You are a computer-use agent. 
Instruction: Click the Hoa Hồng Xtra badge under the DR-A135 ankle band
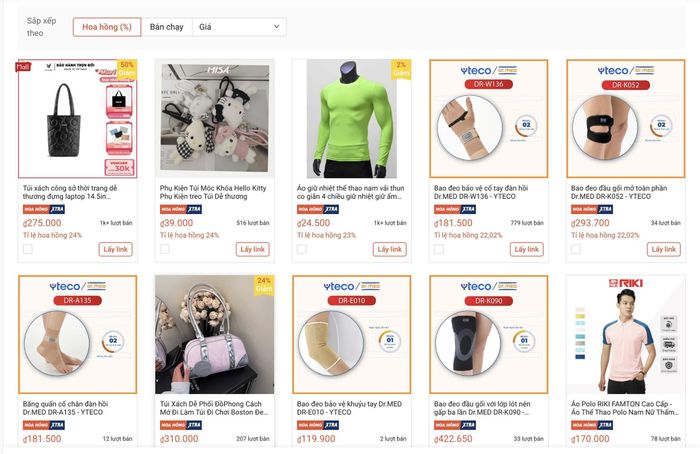point(44,425)
